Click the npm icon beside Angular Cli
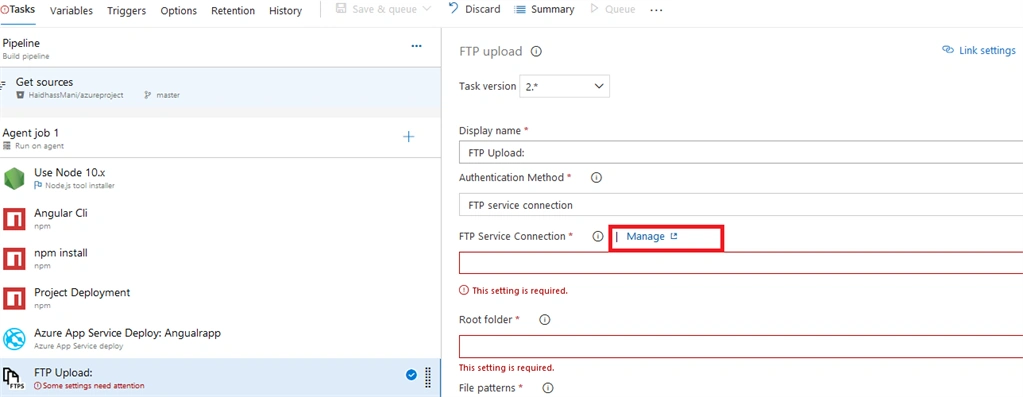Screen dimensions: 1023x397 14,219
